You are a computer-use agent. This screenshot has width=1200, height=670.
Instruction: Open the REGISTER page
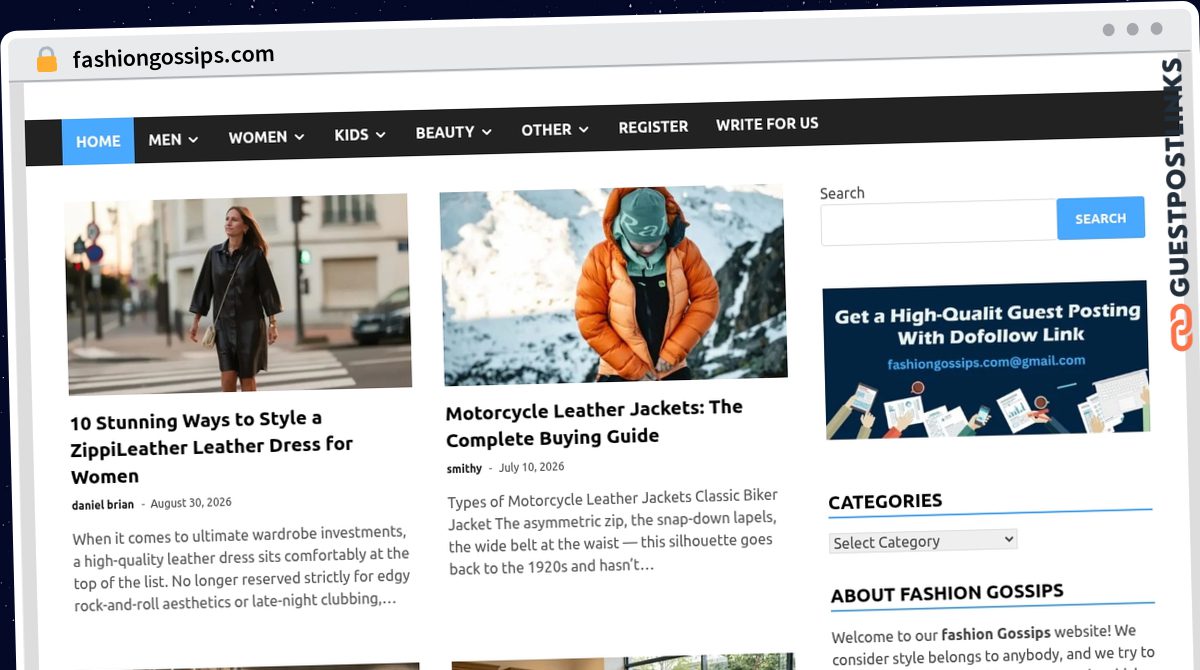[x=653, y=127]
